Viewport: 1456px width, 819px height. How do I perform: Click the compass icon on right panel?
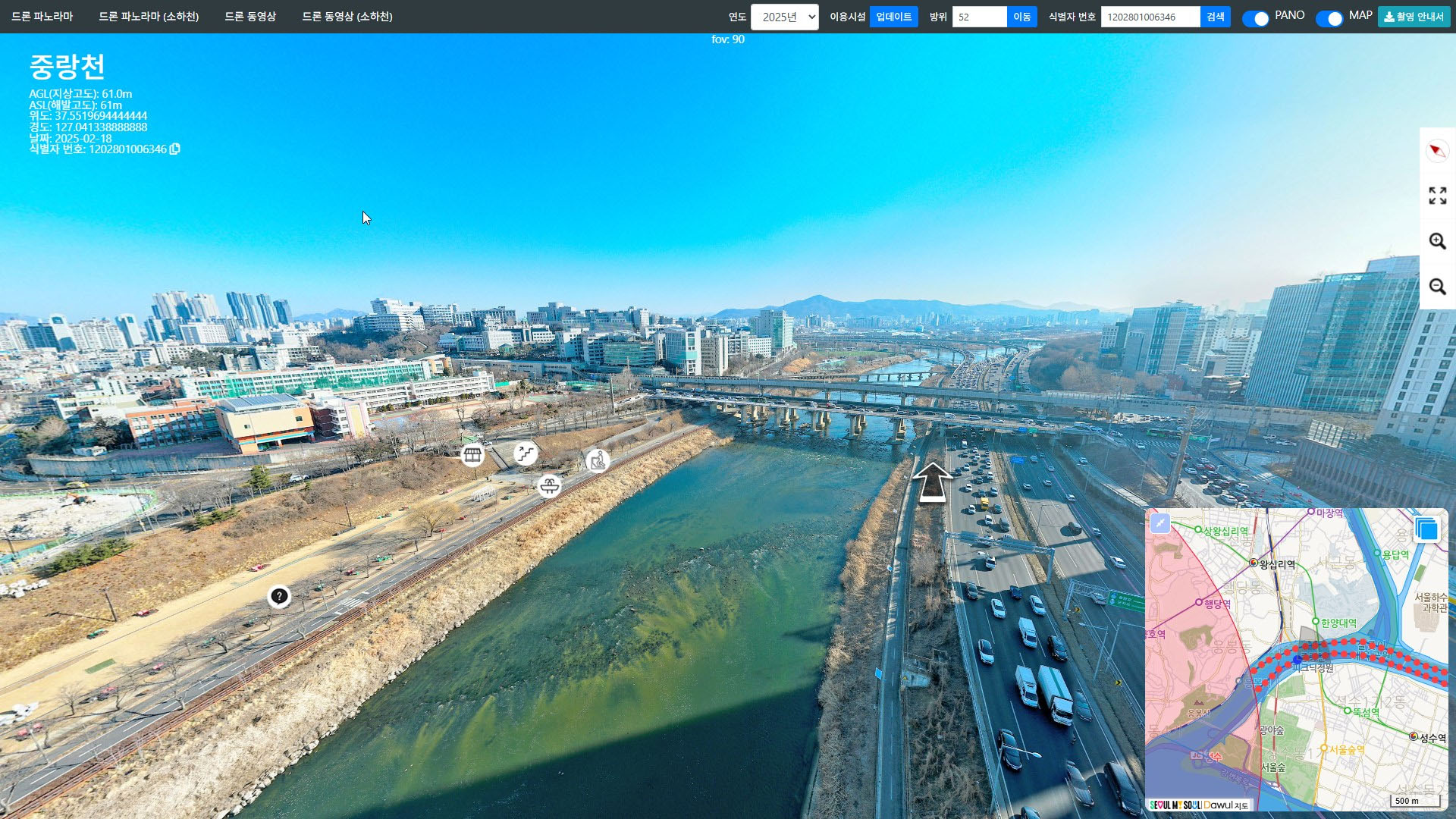pos(1437,150)
